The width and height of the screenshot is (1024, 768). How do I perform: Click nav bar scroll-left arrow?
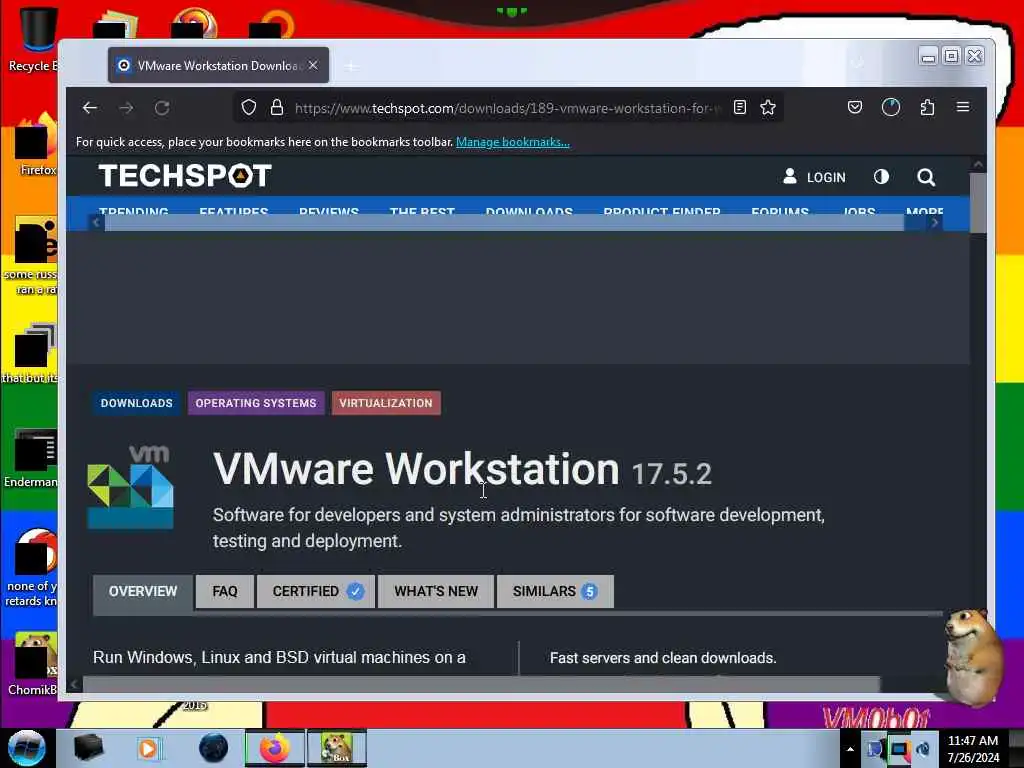click(x=96, y=223)
